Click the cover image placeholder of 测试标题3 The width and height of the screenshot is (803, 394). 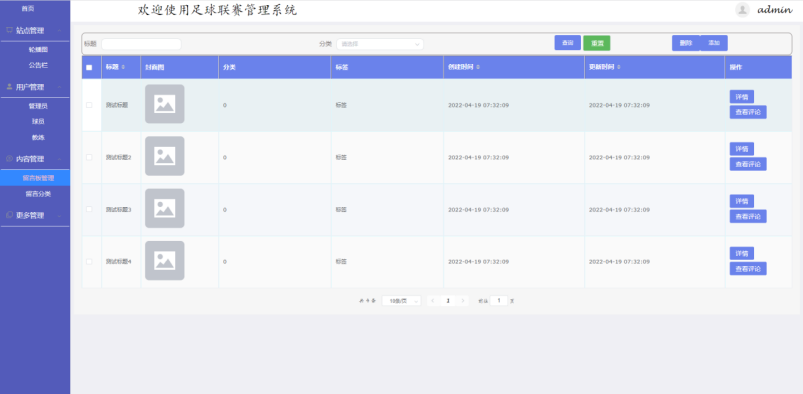click(x=164, y=208)
